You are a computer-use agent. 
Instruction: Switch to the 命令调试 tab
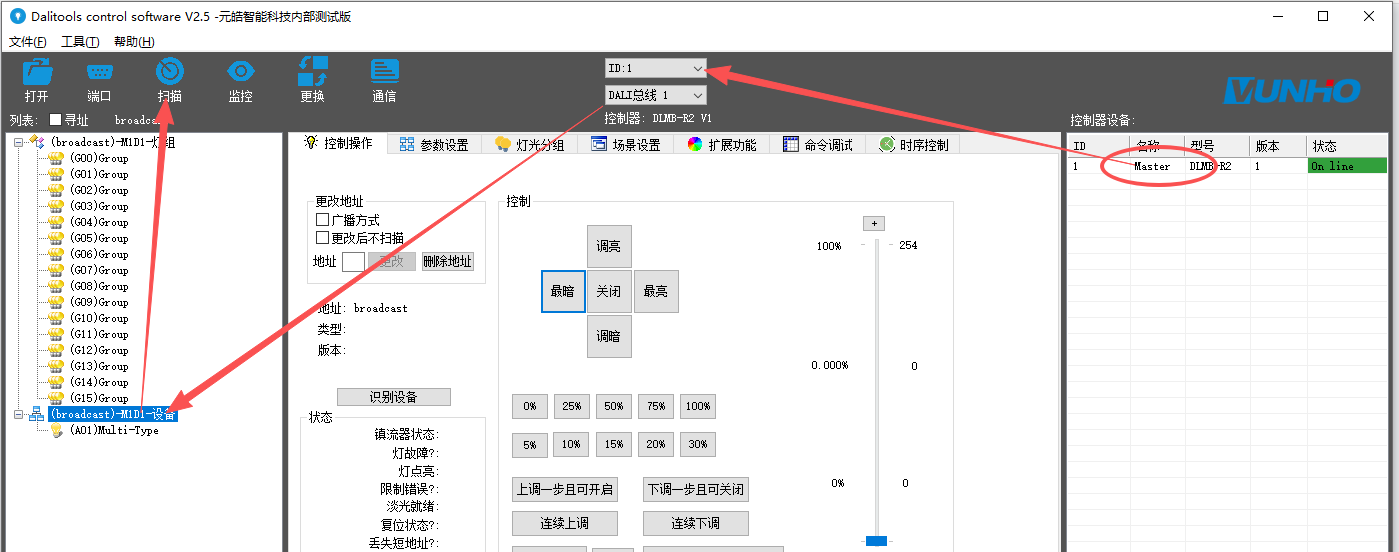pyautogui.click(x=818, y=145)
